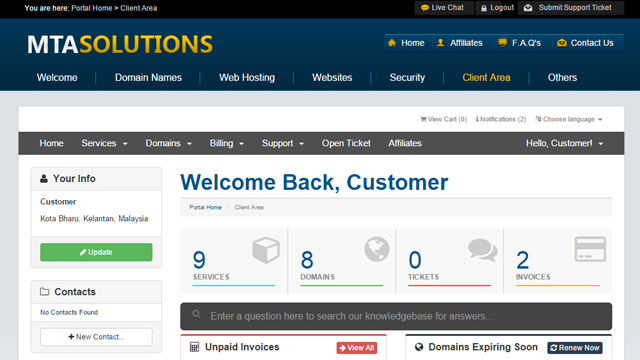Open the 9 Services stat tile
Screen dimensions: 640x360
[x=234, y=261]
